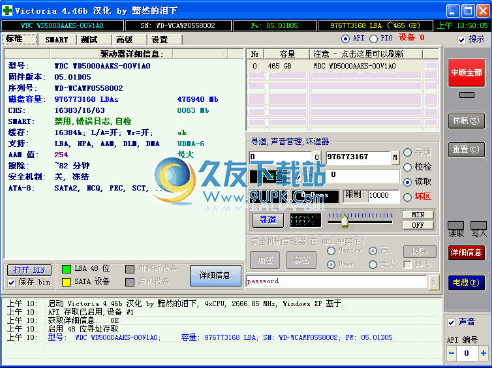Click the blue 电源(P) power button

click(466, 283)
